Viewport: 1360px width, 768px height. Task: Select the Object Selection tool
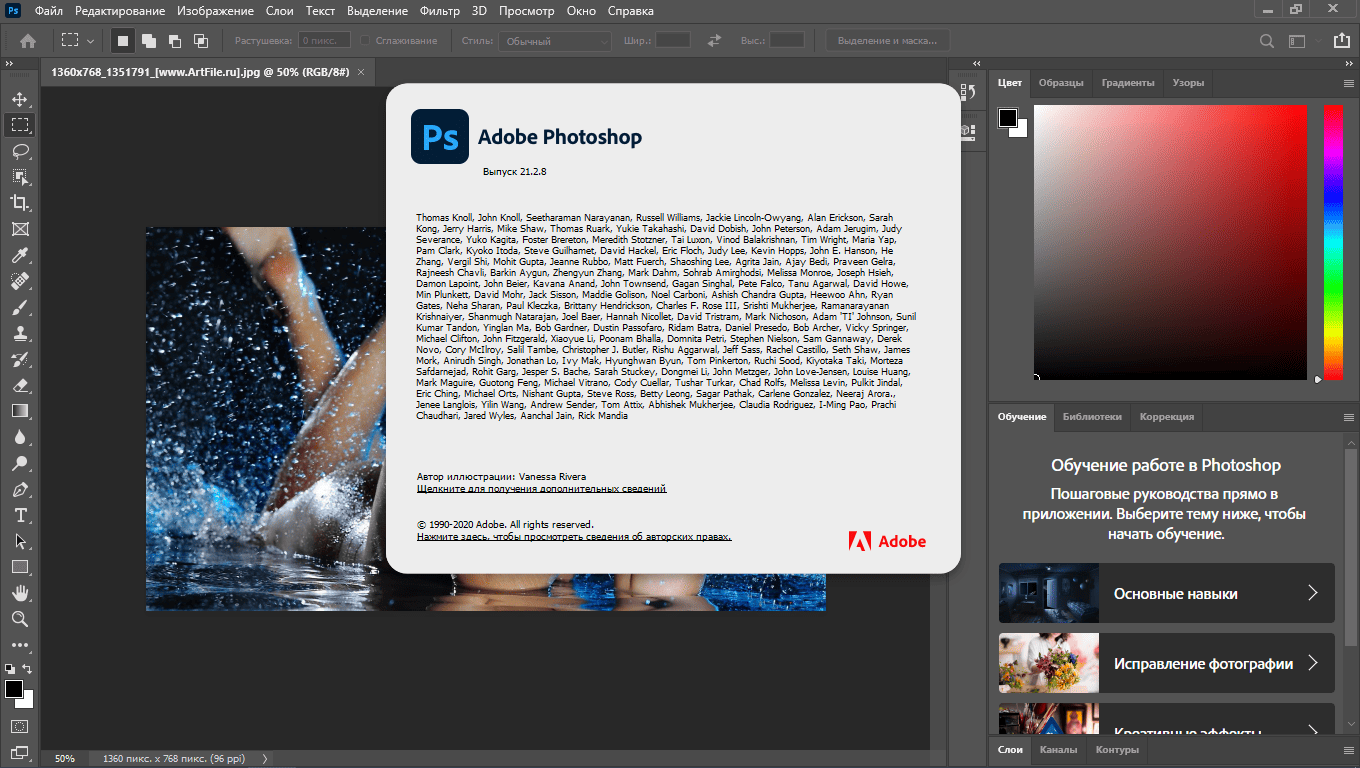click(x=20, y=177)
